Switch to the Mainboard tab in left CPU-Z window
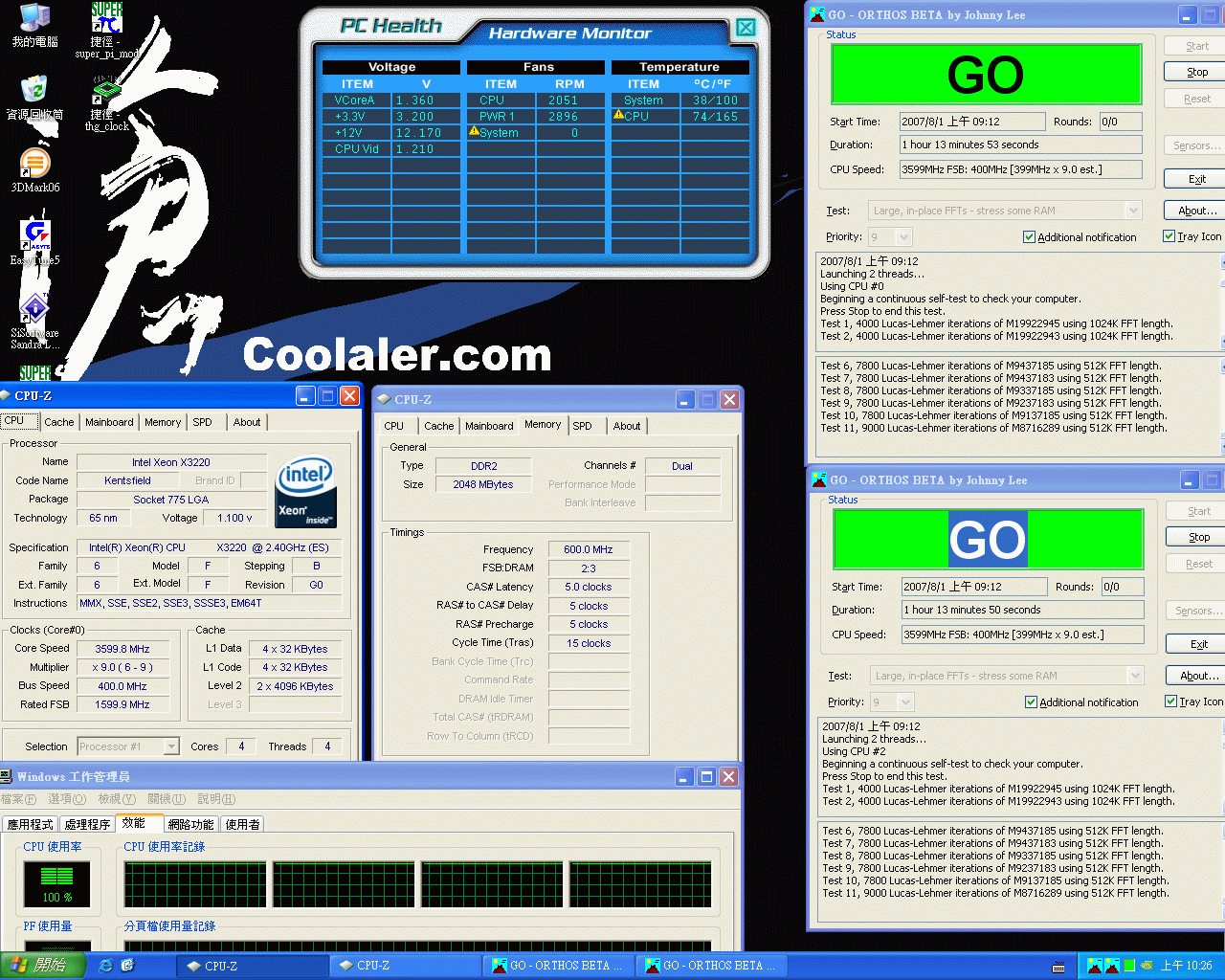Viewport: 1225px width, 980px height. (109, 422)
